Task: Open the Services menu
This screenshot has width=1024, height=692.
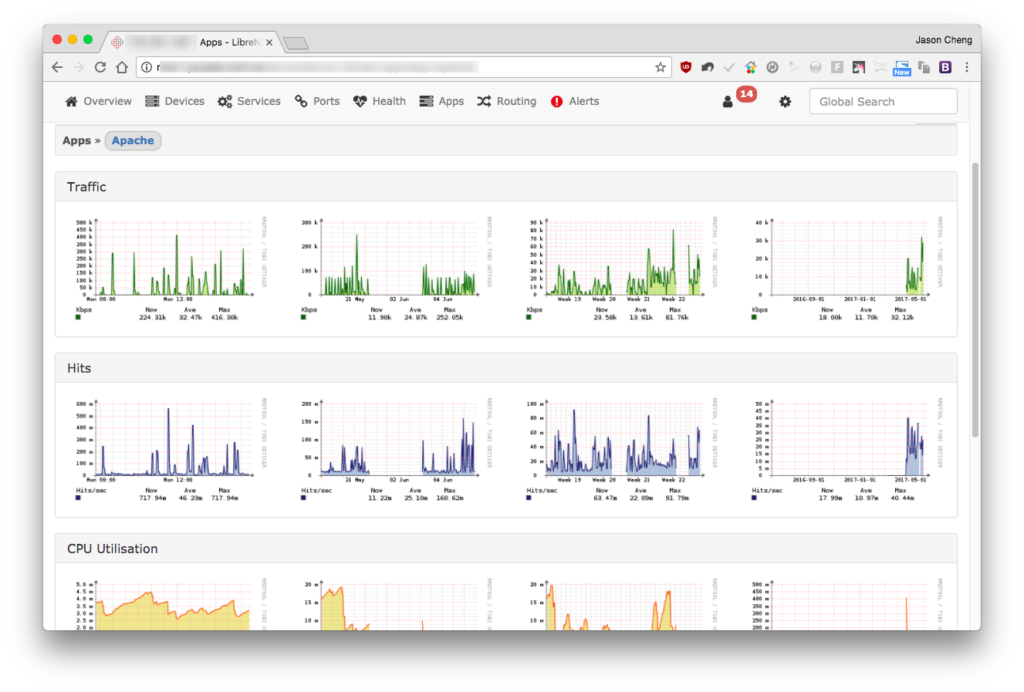Action: [249, 101]
